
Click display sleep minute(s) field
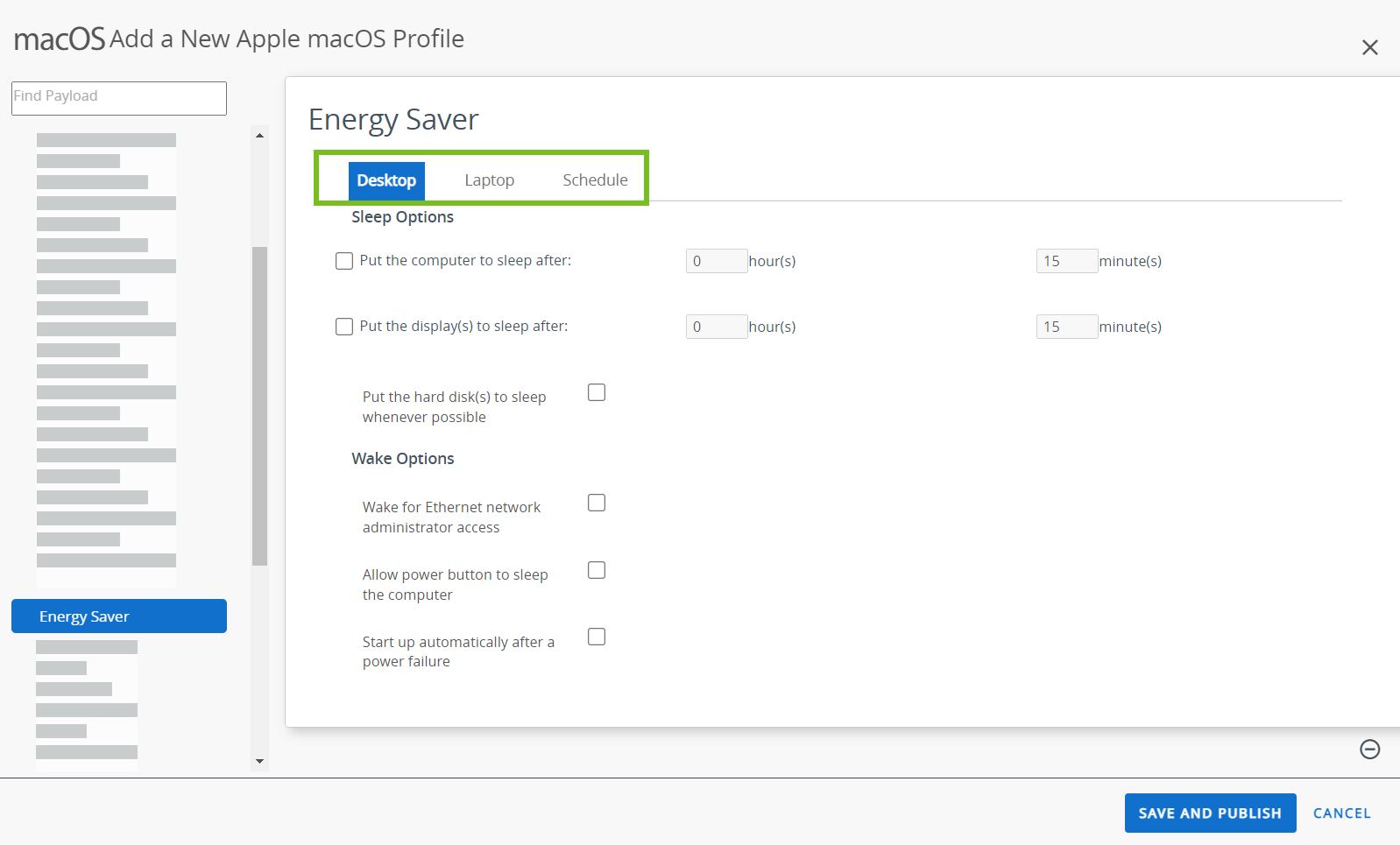[x=1067, y=327]
